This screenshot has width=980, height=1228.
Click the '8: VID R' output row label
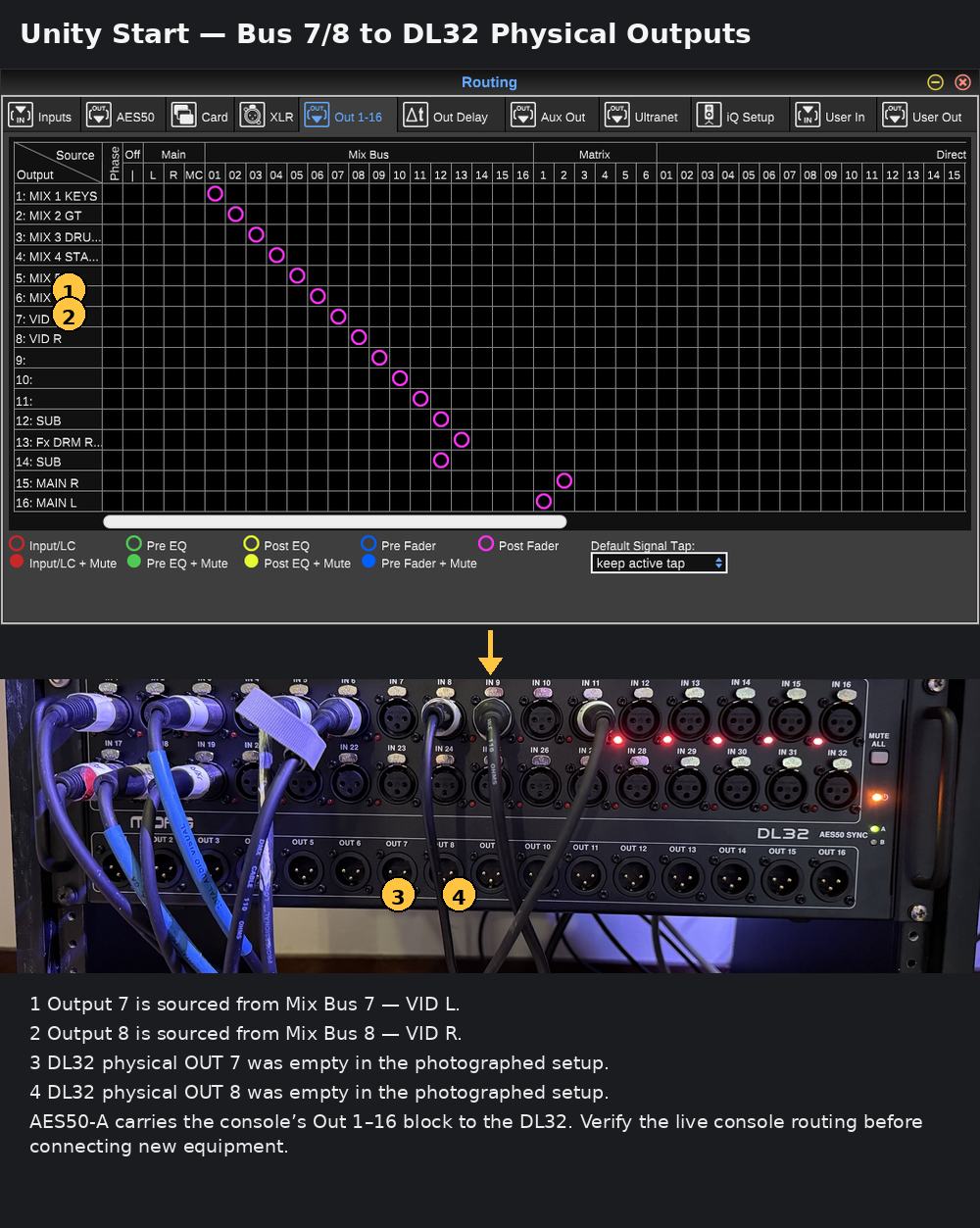[x=58, y=338]
